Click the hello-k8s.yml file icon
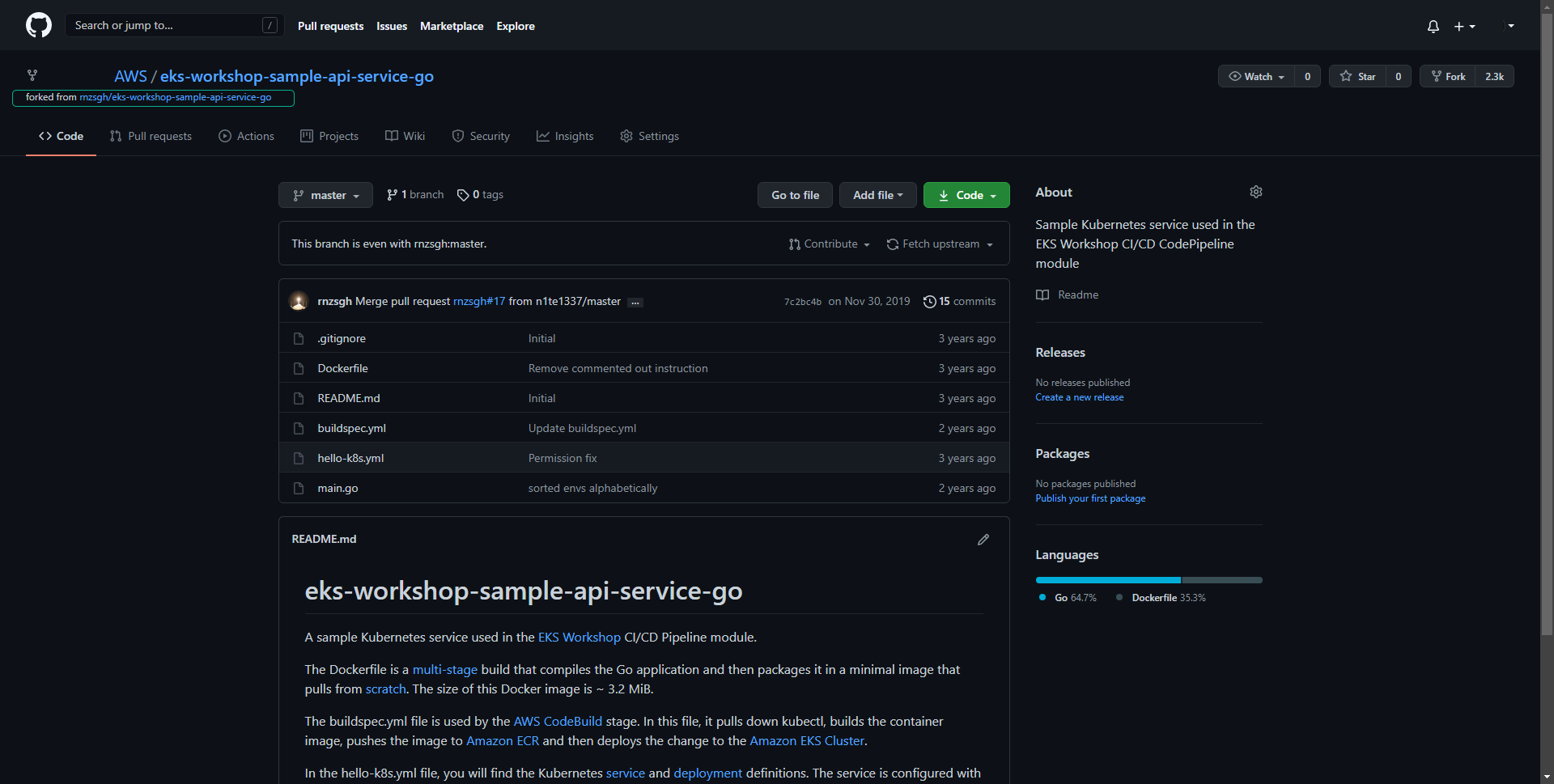This screenshot has height=784, width=1554. coord(299,458)
